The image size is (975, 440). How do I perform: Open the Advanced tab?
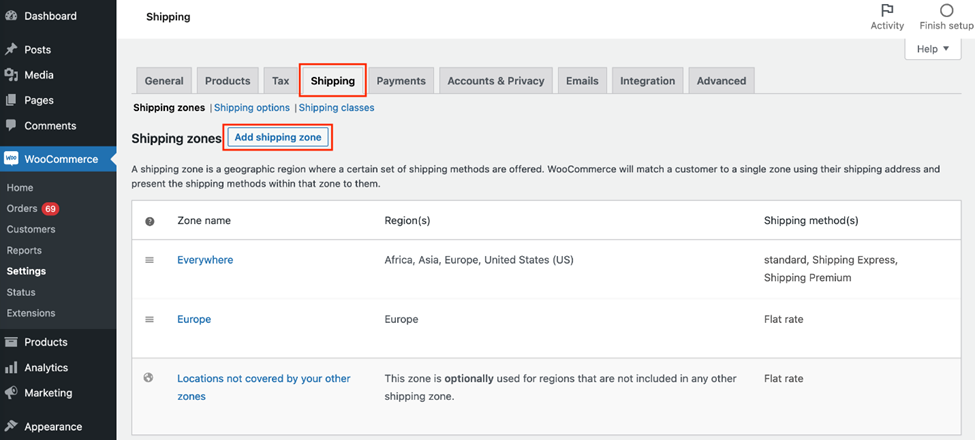coord(721,81)
